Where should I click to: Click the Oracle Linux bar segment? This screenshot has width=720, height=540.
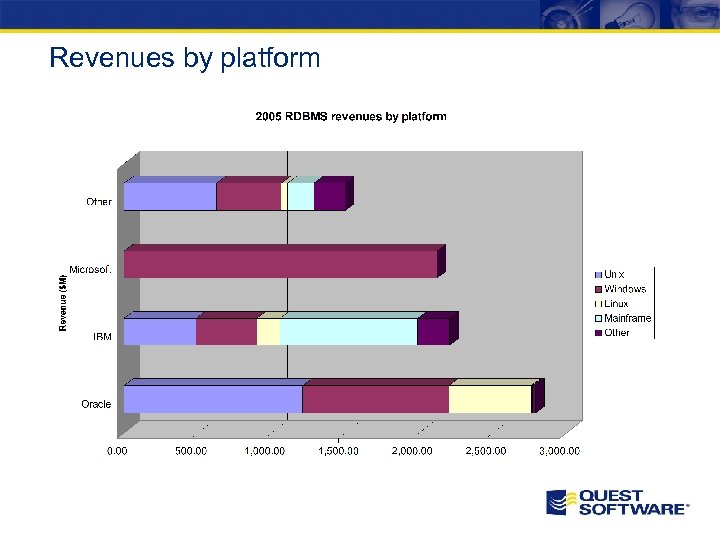[x=490, y=399]
